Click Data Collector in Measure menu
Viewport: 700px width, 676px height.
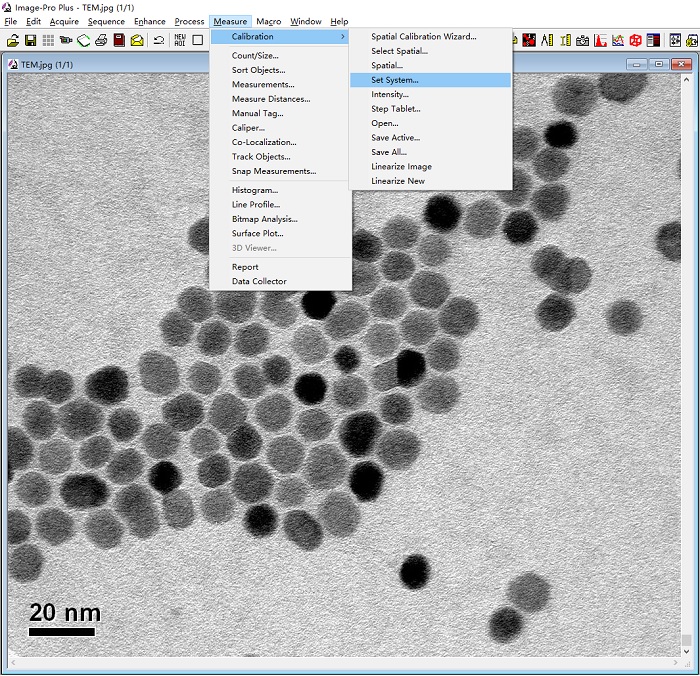tap(259, 281)
